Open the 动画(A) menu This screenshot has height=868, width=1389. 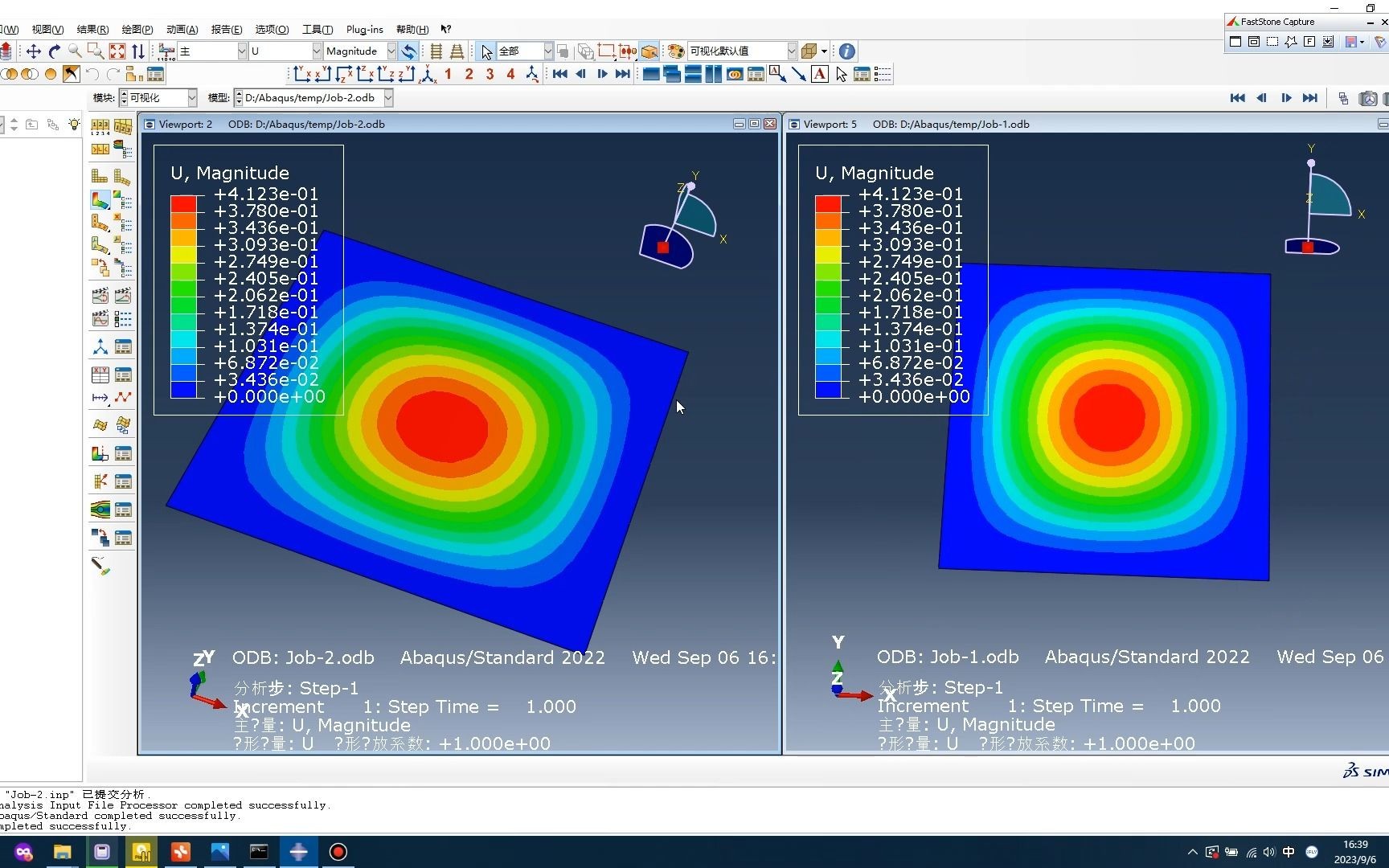pos(182,29)
